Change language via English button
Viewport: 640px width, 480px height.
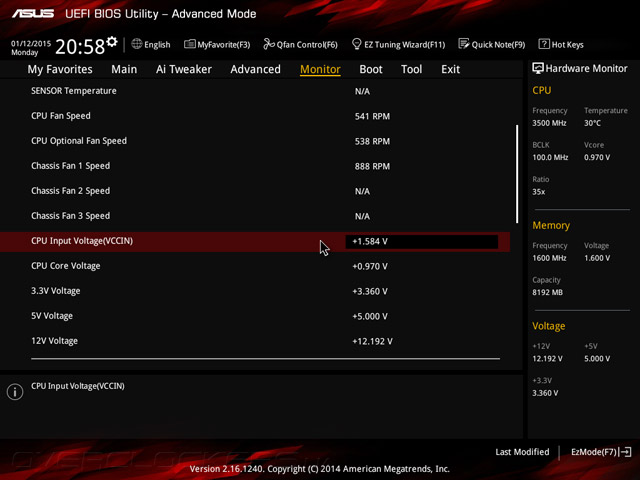pyautogui.click(x=151, y=44)
